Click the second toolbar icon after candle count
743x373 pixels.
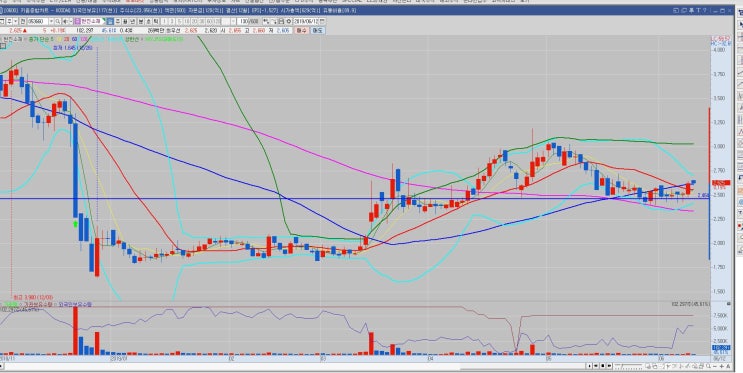click(x=274, y=21)
